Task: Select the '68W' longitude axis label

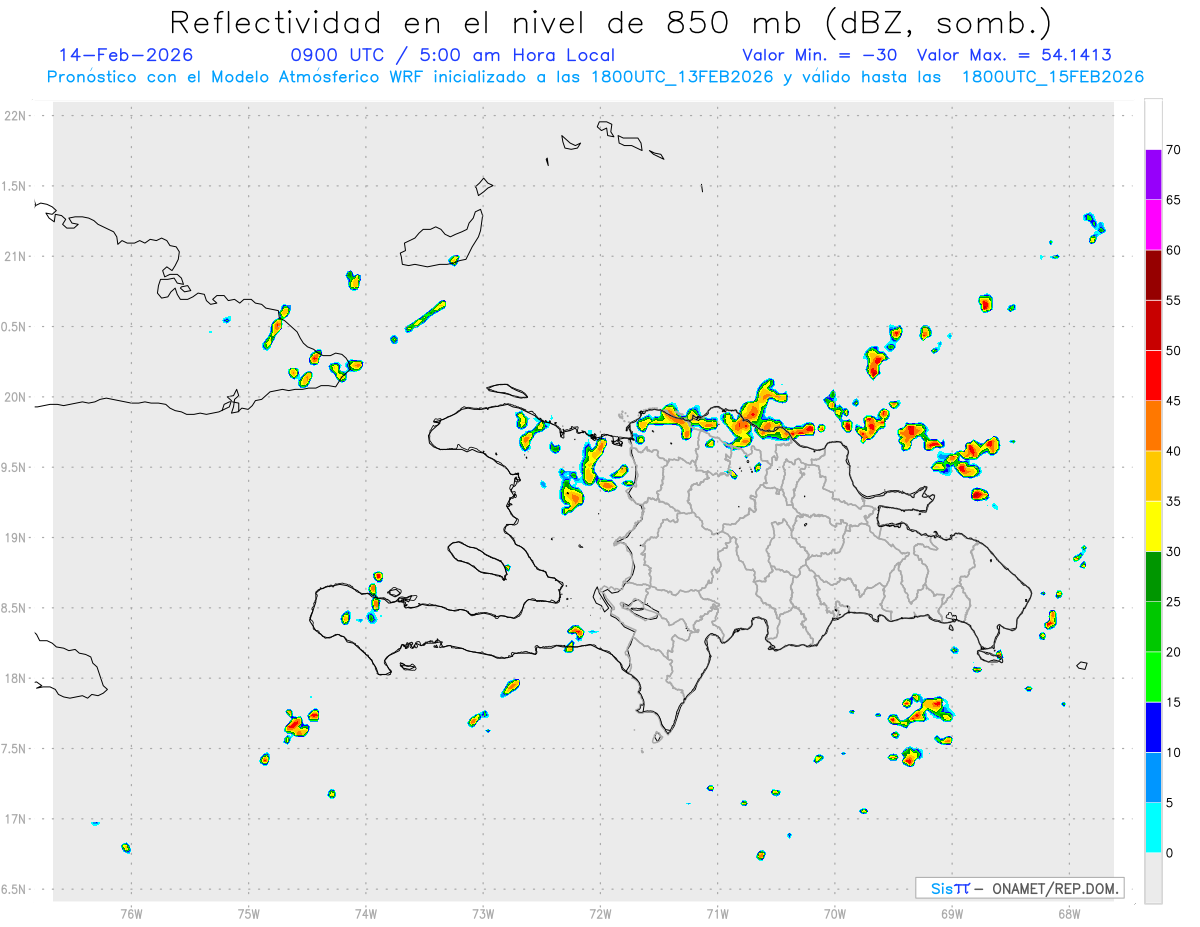Action: pos(1069,913)
